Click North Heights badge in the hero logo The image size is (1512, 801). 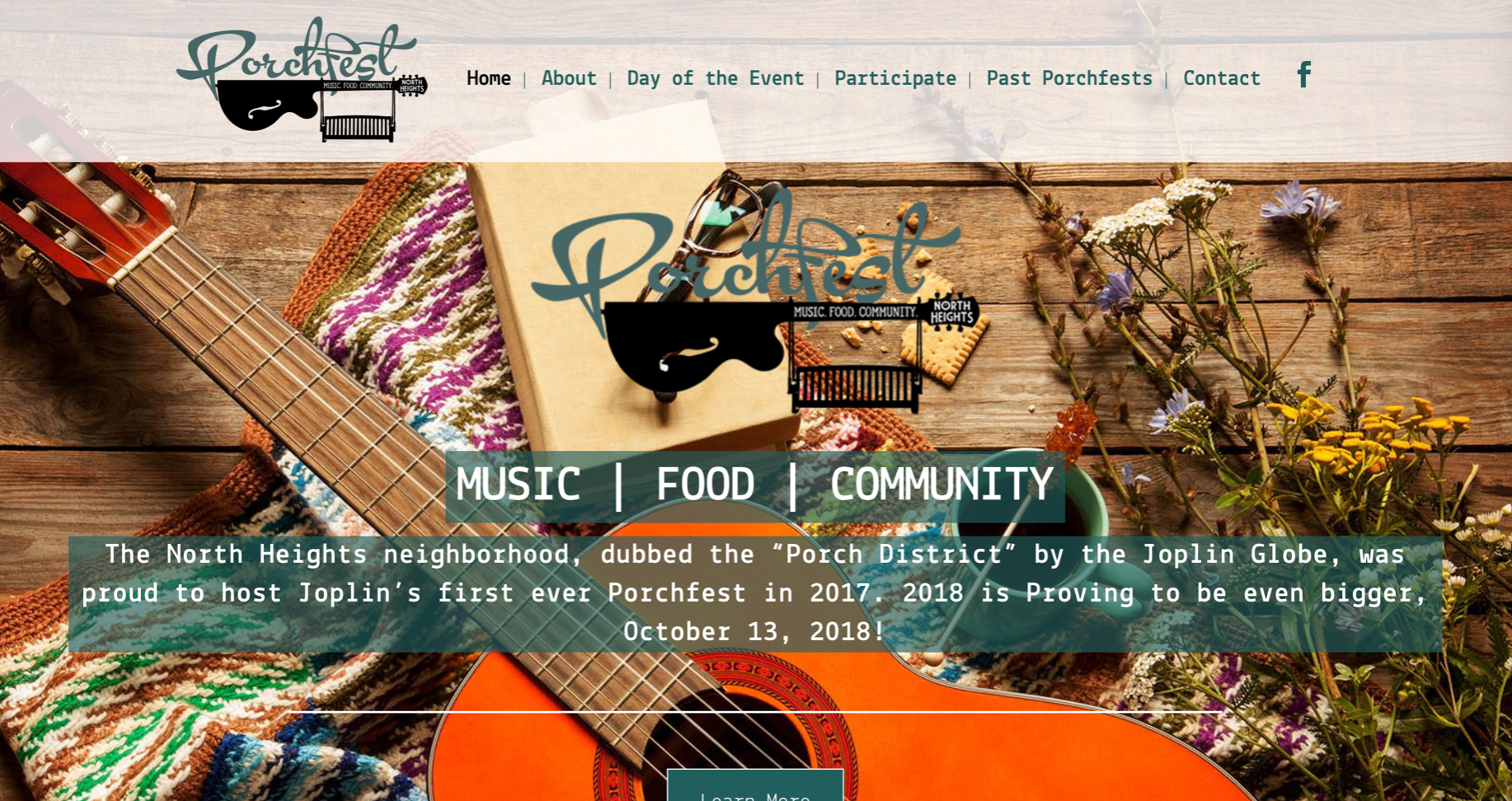tap(953, 311)
